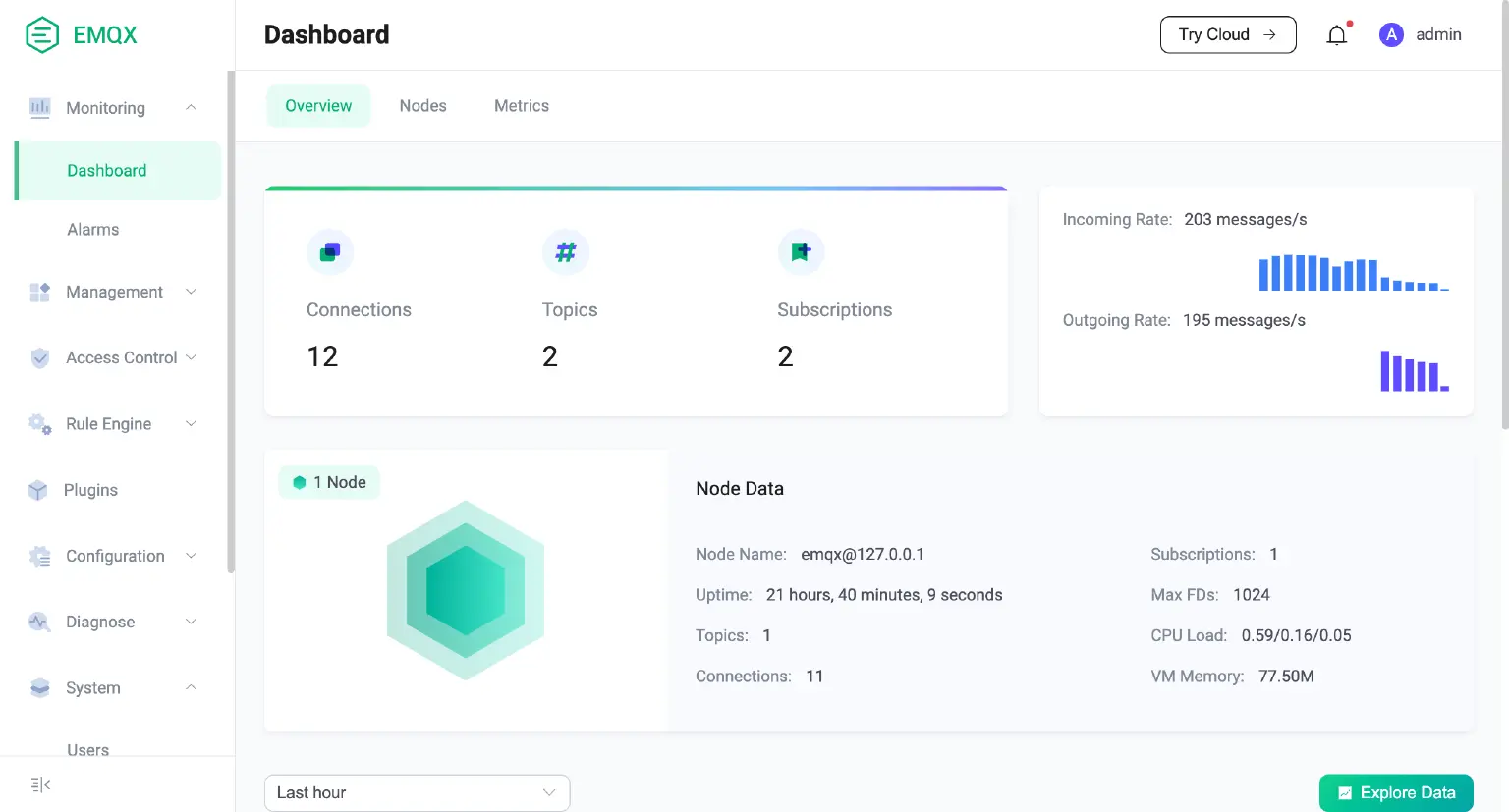Click the Monitoring sidebar icon
This screenshot has height=812, width=1509.
tap(39, 108)
